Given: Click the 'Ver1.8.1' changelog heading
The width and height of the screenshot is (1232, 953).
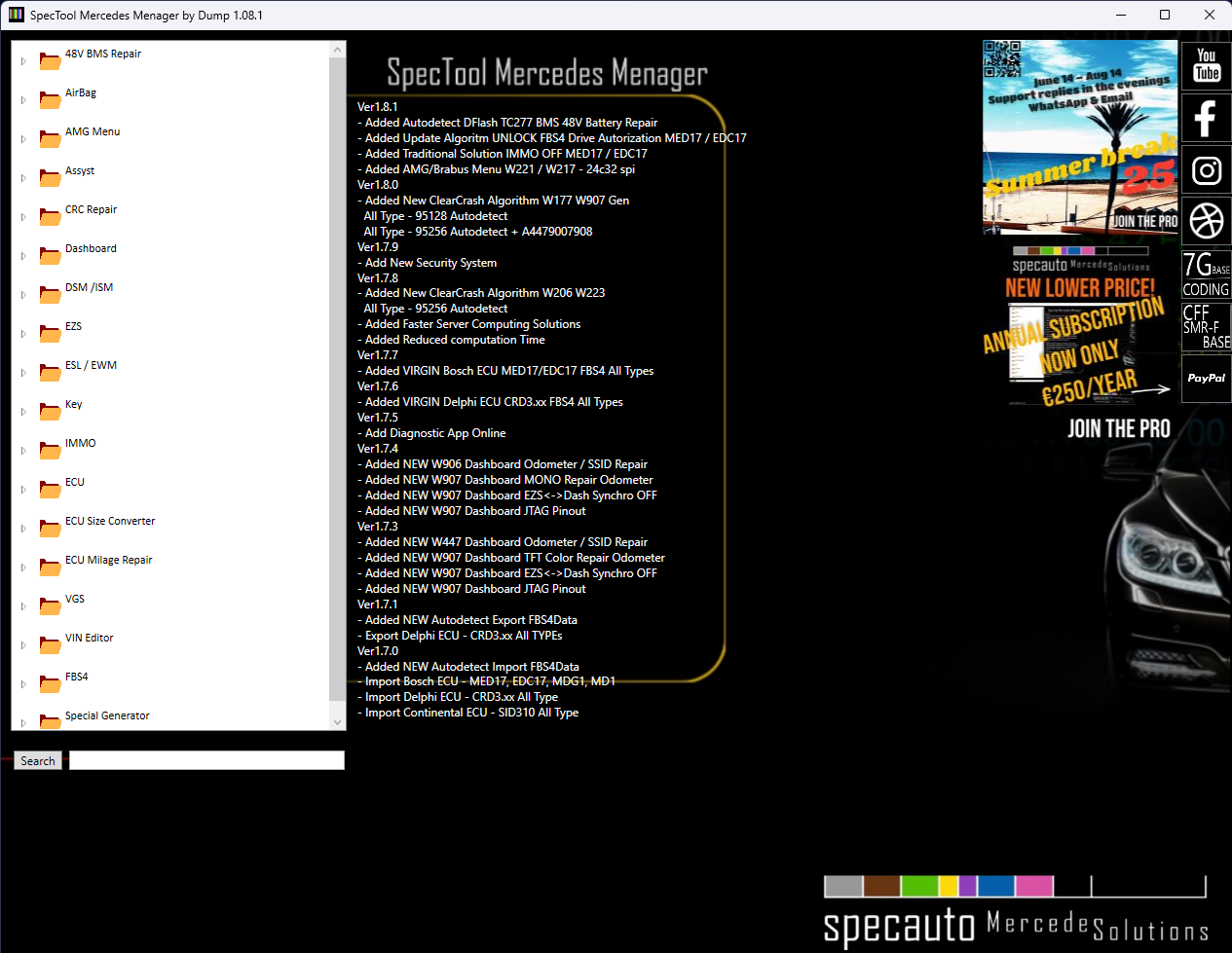Looking at the screenshot, I should pyautogui.click(x=378, y=107).
